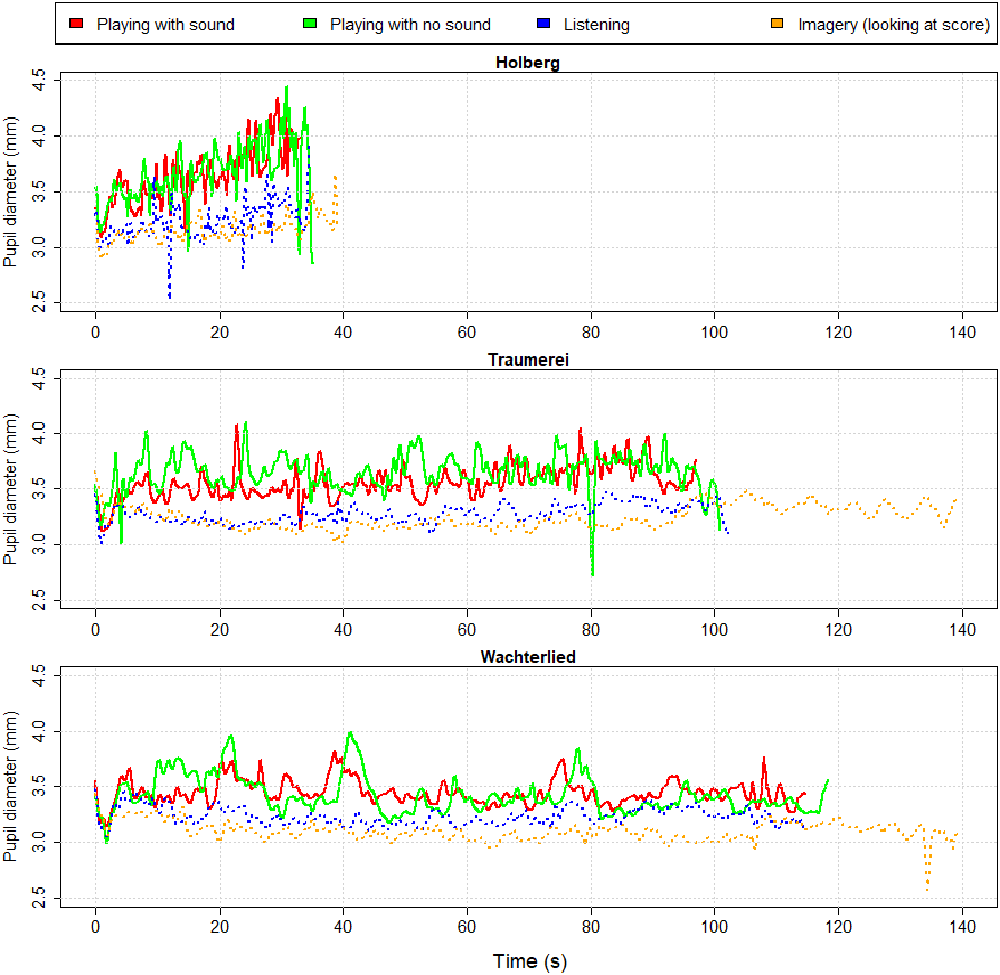This screenshot has width=1000, height=975.
Task: Click the Holberg 'Pupil diameter (mm)' axis label
Action: pyautogui.click(x=11, y=191)
